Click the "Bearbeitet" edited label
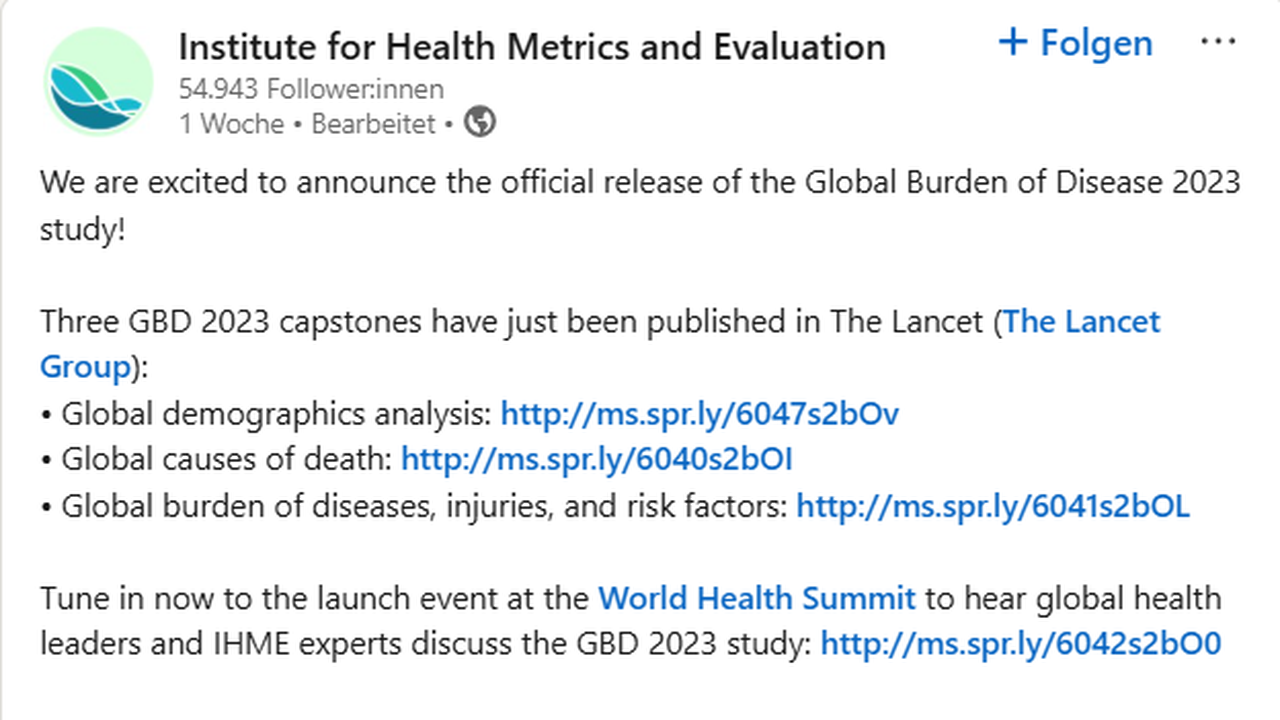1280x720 pixels. (x=373, y=124)
